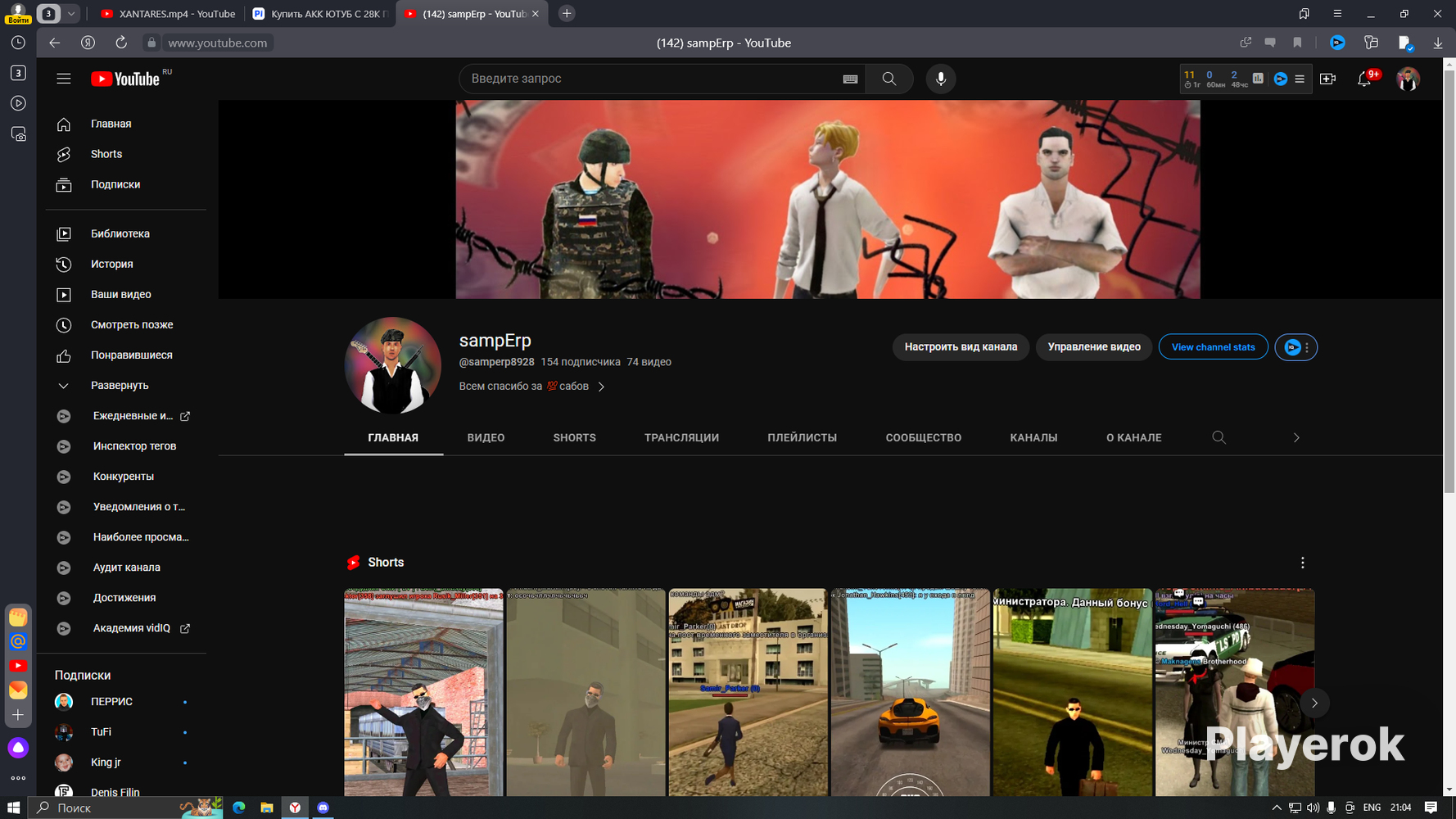Open Смотреть позже in the sidebar
Image resolution: width=1456 pixels, height=819 pixels.
123,324
